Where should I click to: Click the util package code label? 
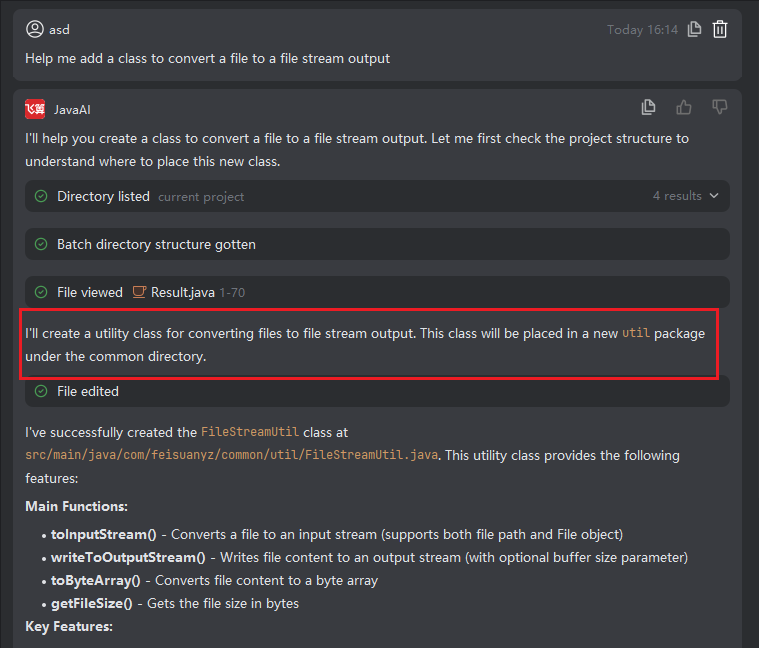[636, 333]
